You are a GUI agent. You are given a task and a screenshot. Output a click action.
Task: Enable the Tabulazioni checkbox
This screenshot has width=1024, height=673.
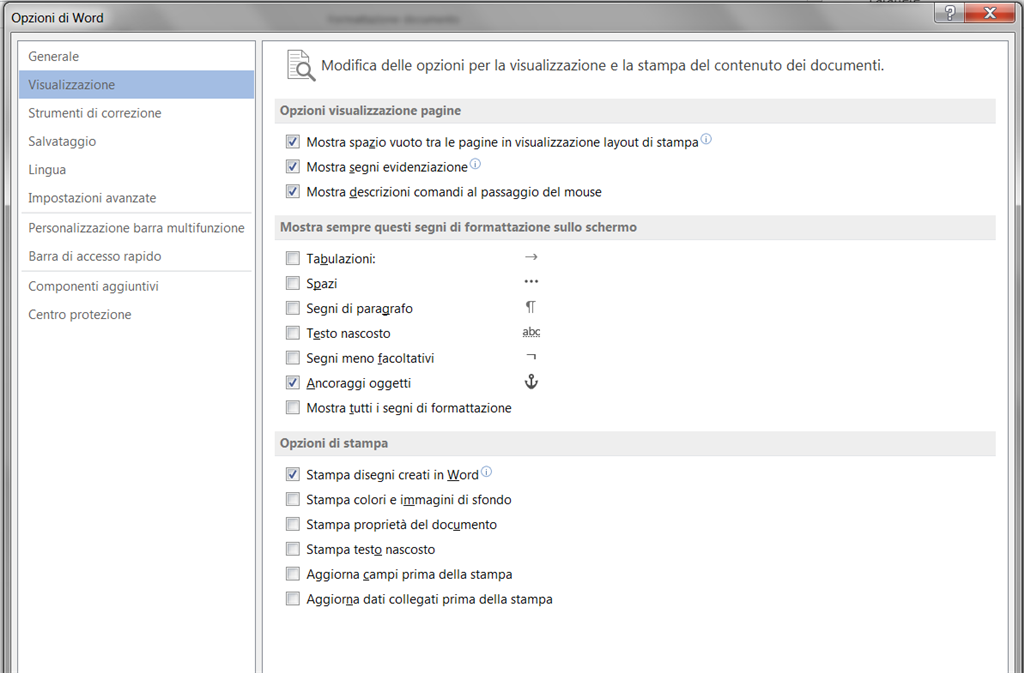coord(293,258)
